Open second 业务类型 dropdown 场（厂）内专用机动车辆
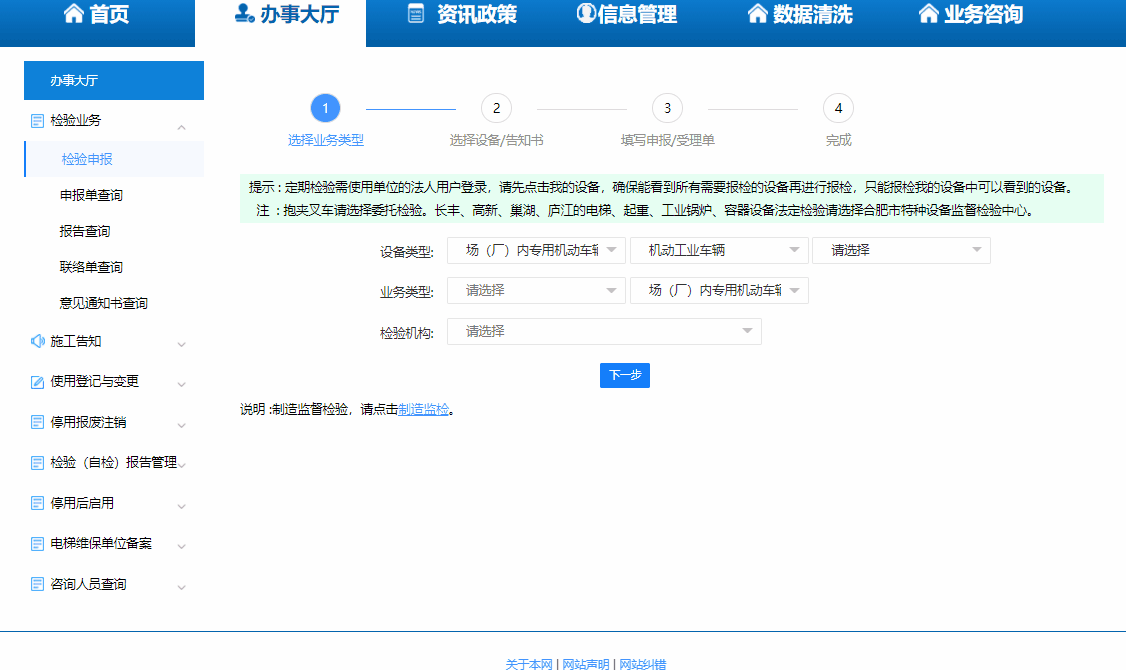Viewport: 1126px width, 670px height. point(719,290)
